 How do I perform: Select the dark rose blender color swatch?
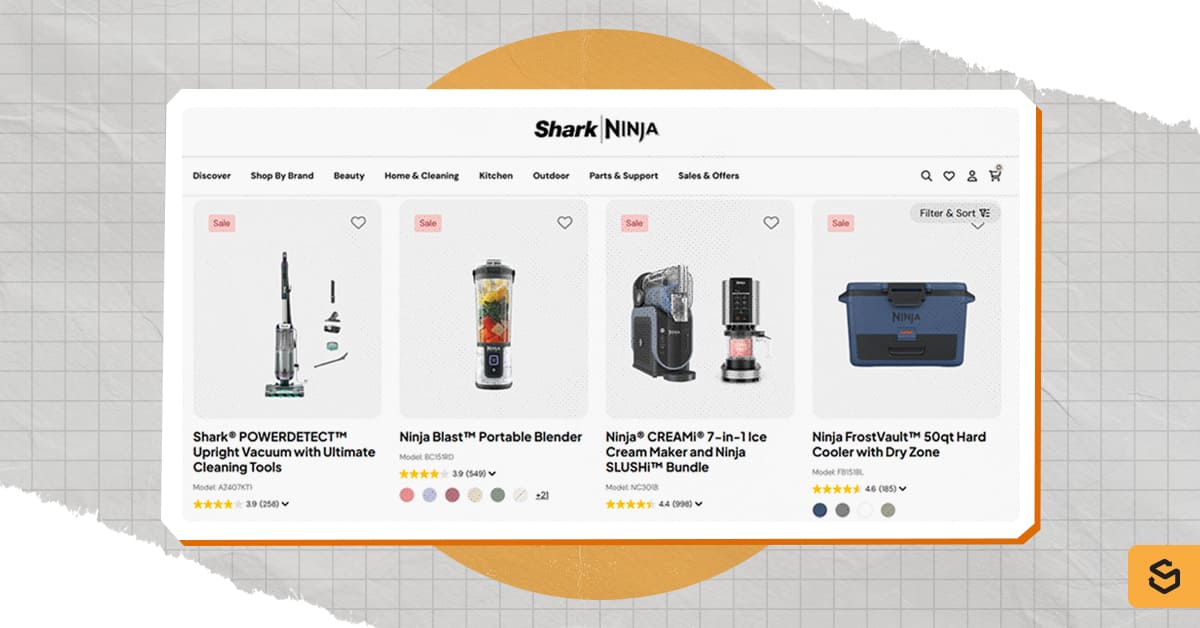click(x=452, y=495)
